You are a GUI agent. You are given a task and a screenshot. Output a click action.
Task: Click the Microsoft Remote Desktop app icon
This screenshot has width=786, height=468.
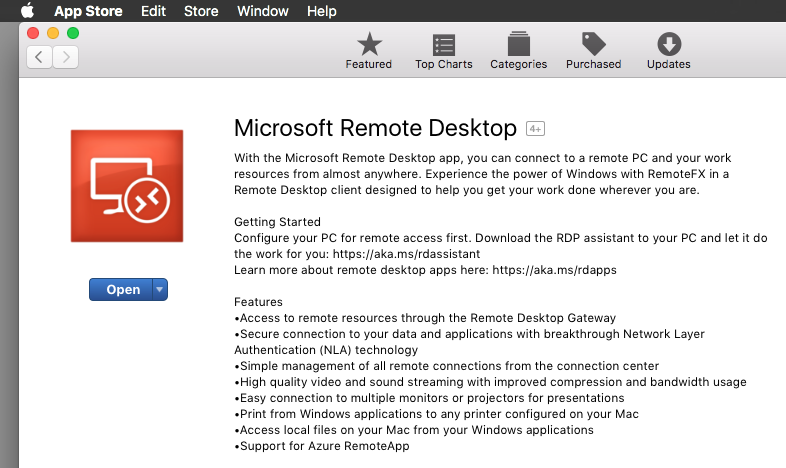point(127,186)
